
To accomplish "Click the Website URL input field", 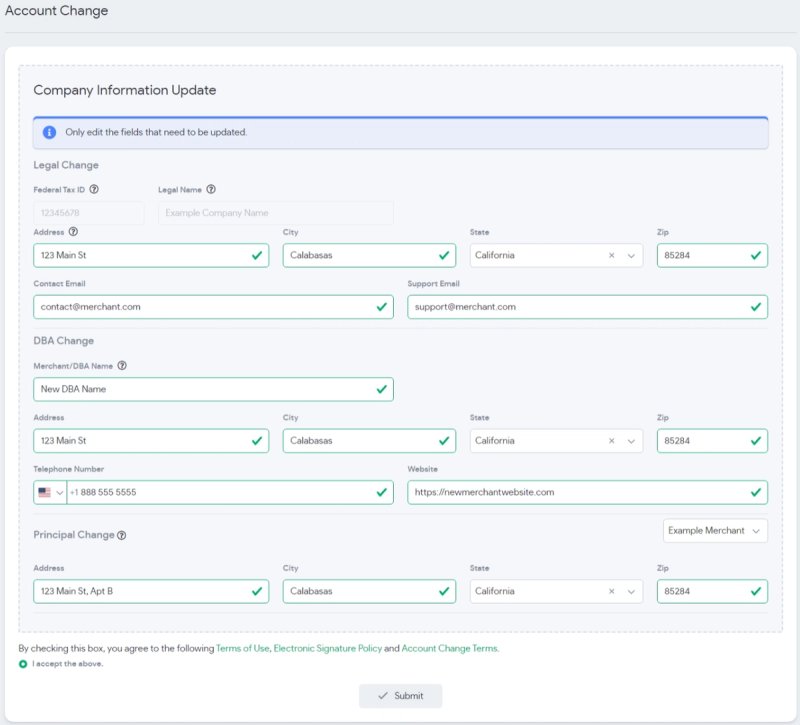I will 587,492.
